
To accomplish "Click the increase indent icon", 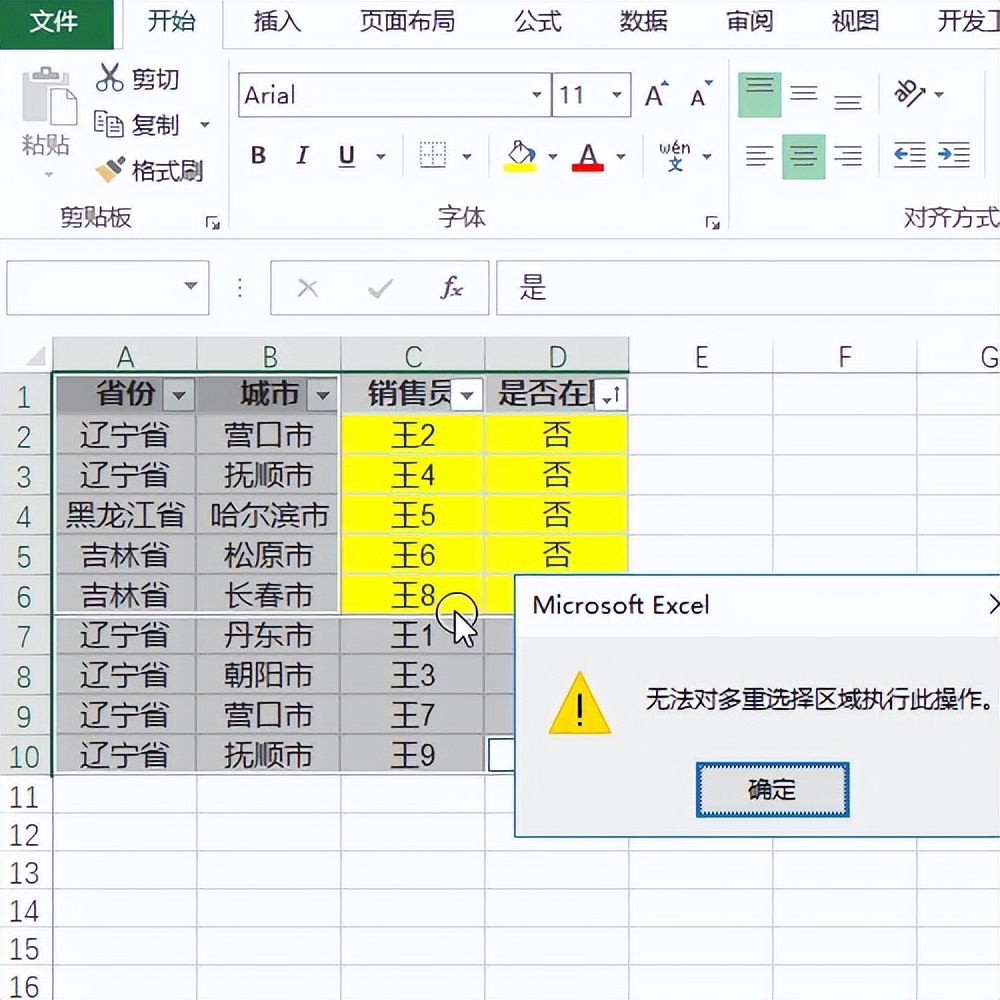I will coord(953,156).
